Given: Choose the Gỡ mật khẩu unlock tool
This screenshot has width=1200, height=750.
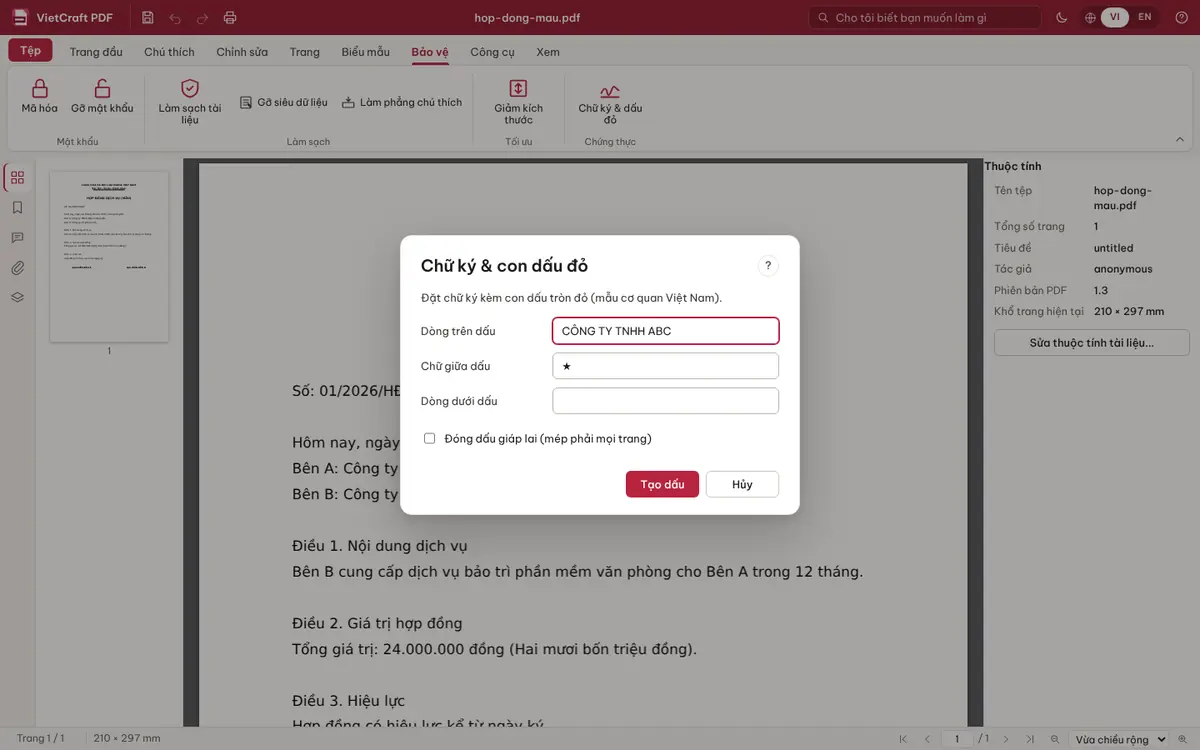Looking at the screenshot, I should click(102, 97).
